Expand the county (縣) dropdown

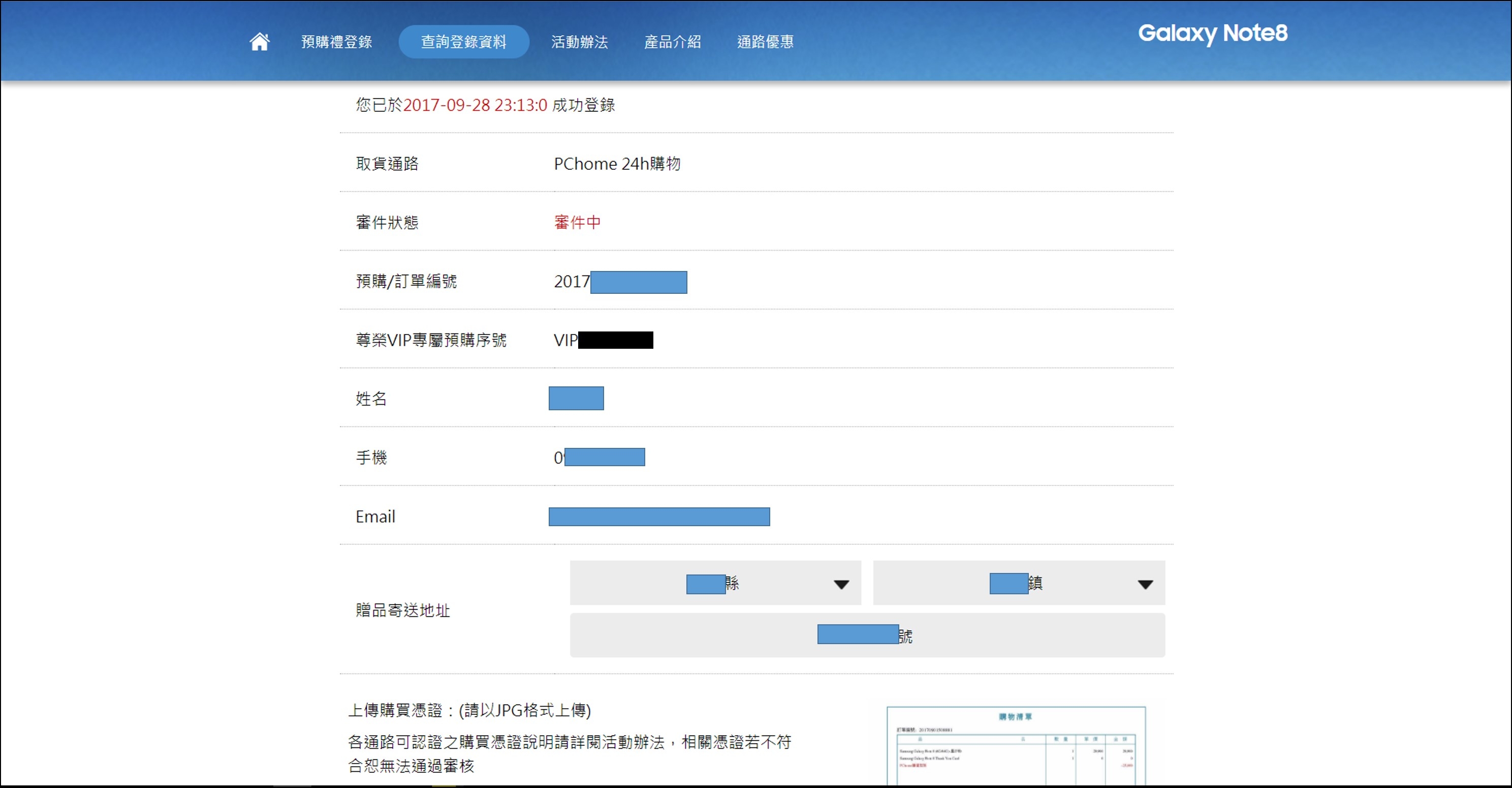click(x=715, y=583)
